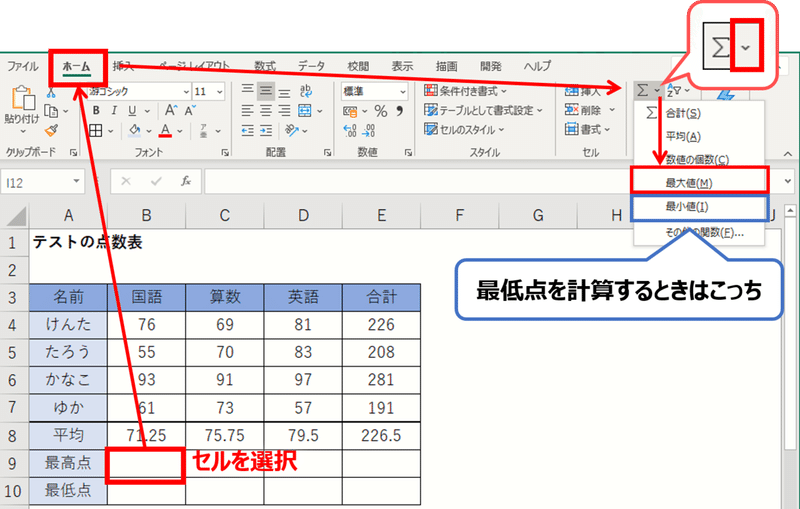This screenshot has height=509, width=800.
Task: Click the Increase Decimal icon
Action: pyautogui.click(x=350, y=131)
